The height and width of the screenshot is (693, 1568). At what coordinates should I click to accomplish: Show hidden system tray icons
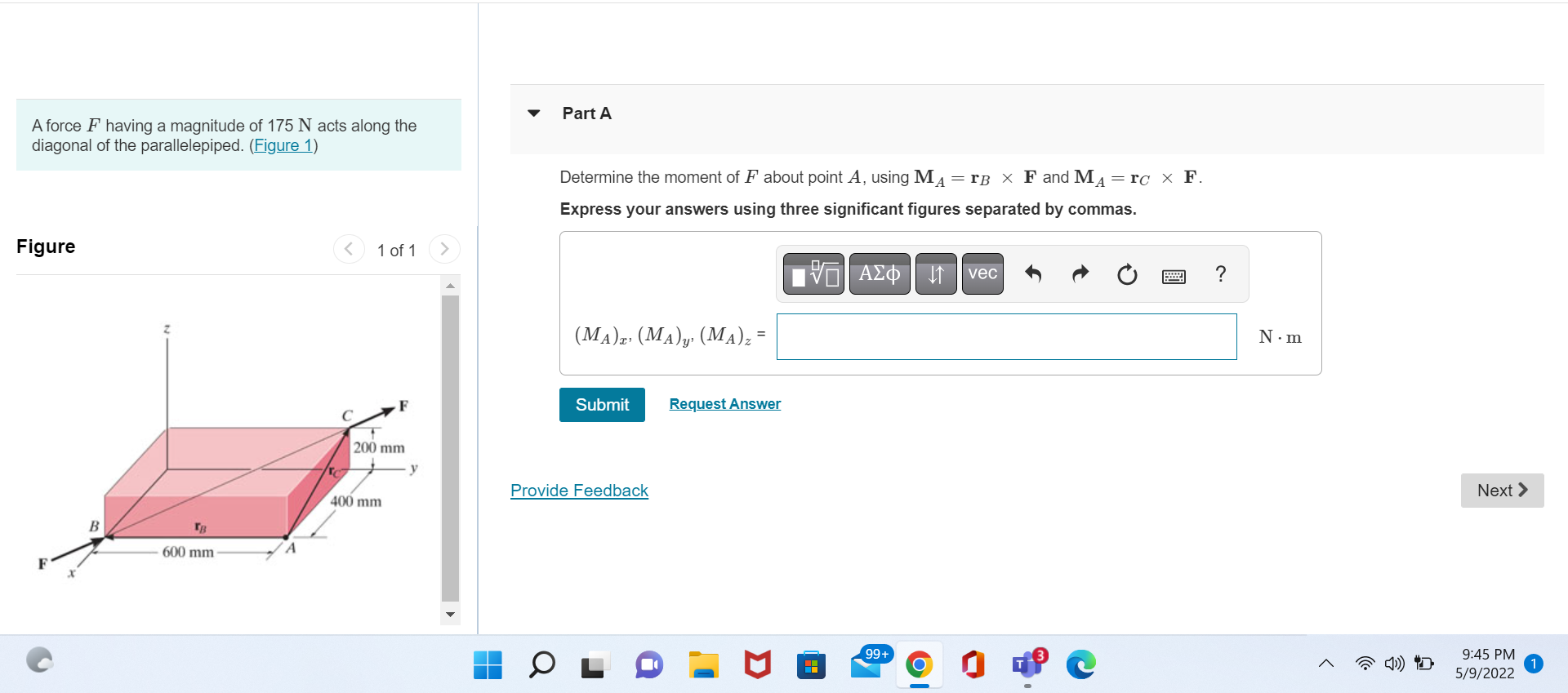click(x=1326, y=664)
